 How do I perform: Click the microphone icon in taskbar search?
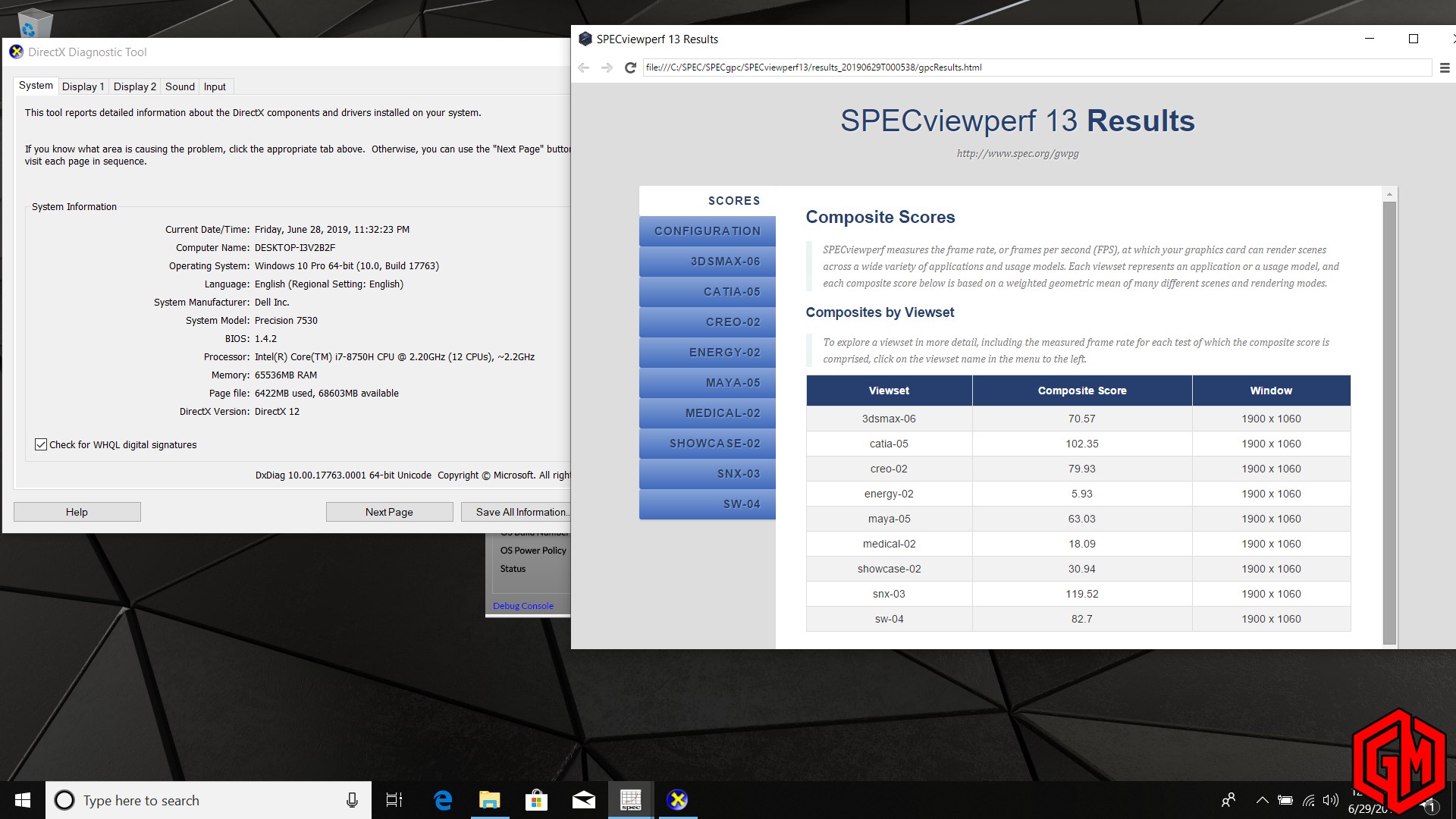pyautogui.click(x=352, y=800)
